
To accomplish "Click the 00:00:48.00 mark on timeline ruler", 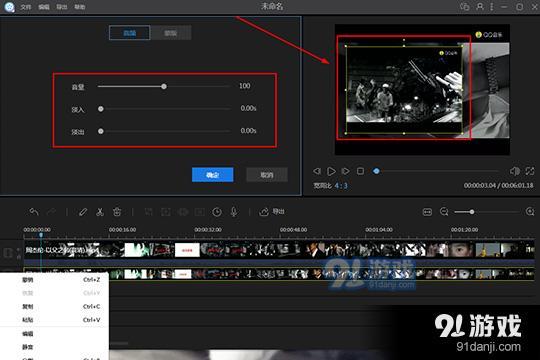I will 293,230.
